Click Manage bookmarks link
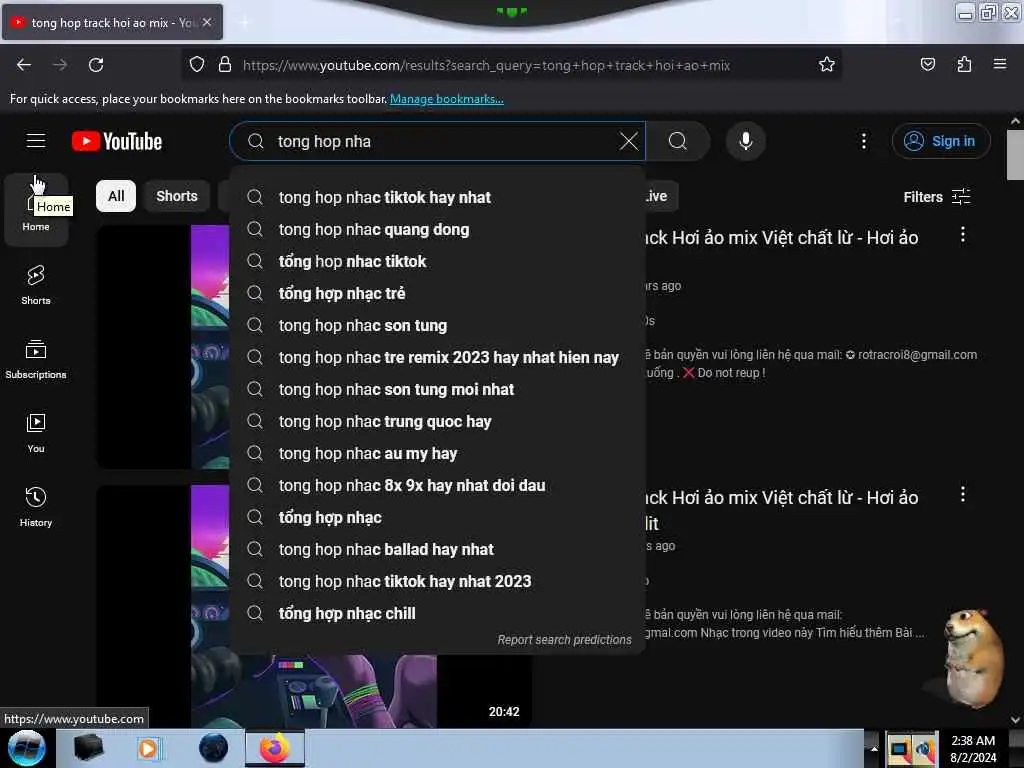This screenshot has height=768, width=1024. (x=447, y=99)
